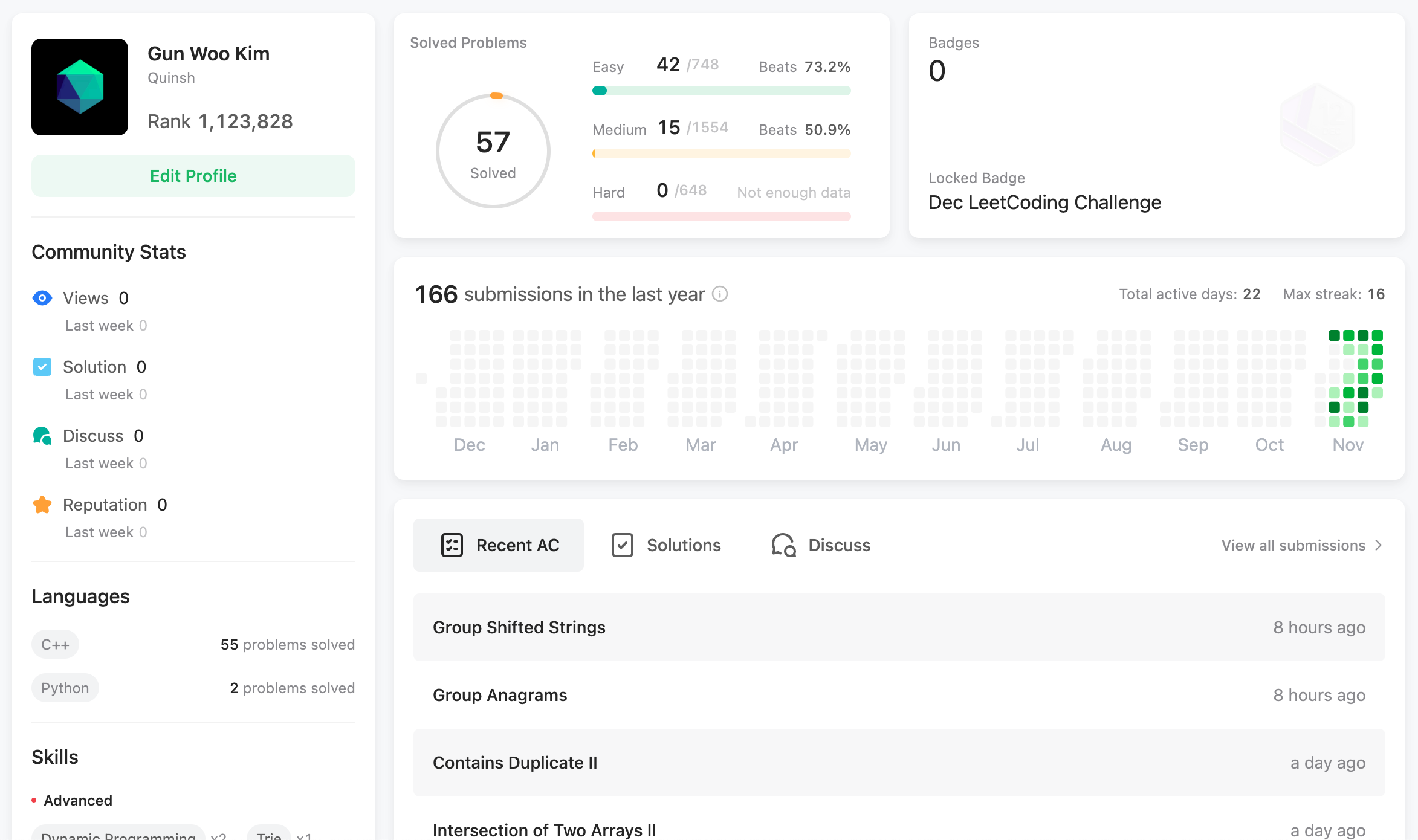The image size is (1418, 840).
Task: Click the View all submissions chevron
Action: pos(1379,546)
